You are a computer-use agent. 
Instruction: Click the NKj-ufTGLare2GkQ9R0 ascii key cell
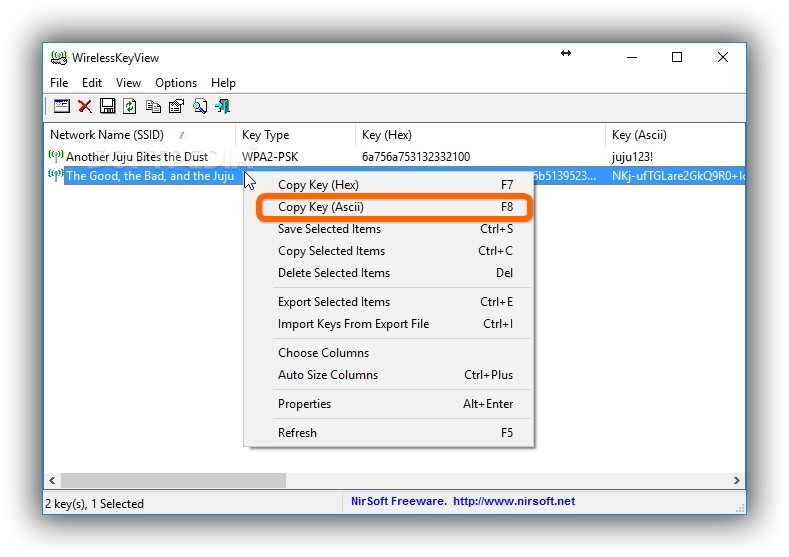[678, 176]
